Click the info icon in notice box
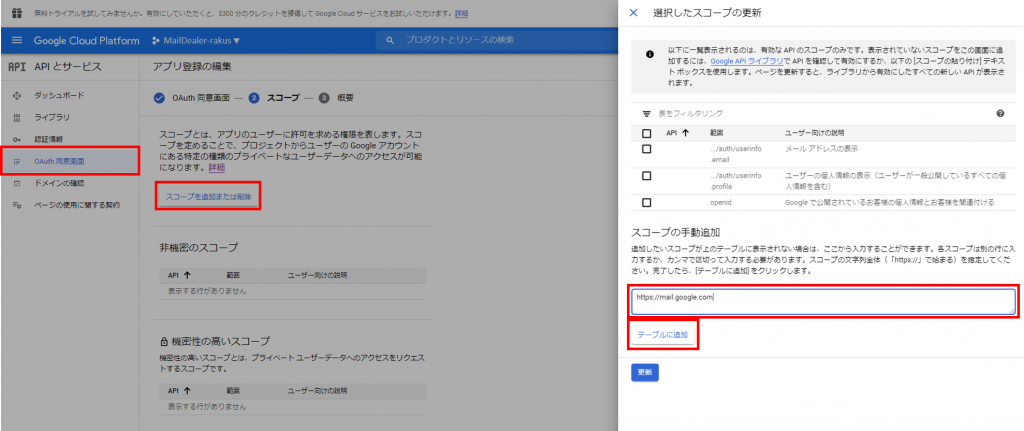1024x431 pixels. (x=650, y=54)
